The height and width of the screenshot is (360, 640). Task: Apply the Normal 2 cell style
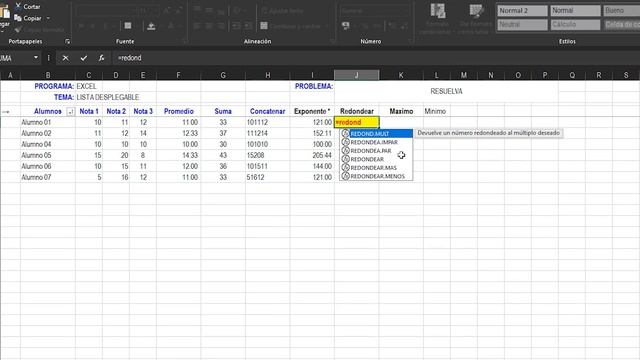522,11
